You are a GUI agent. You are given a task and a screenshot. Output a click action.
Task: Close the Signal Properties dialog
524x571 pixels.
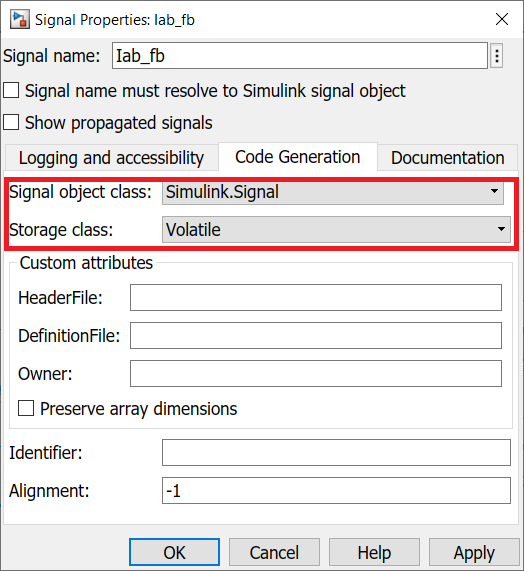[502, 19]
